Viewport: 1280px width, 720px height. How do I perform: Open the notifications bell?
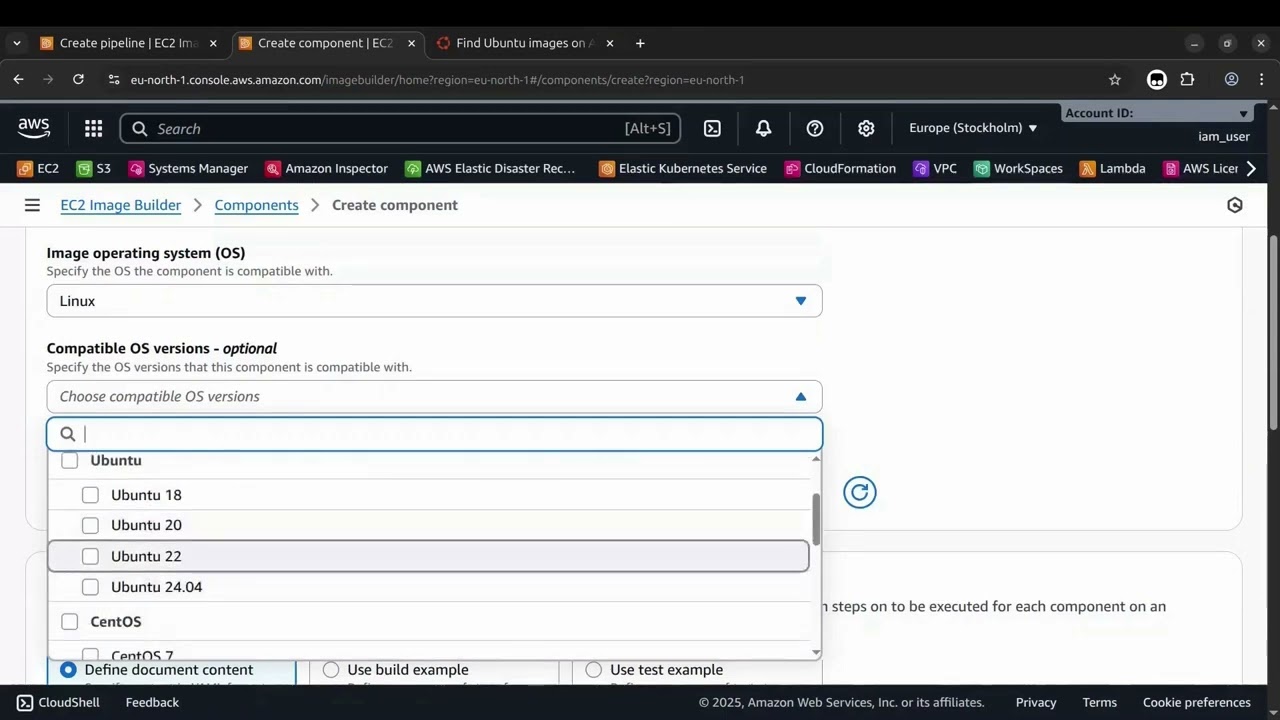click(763, 128)
